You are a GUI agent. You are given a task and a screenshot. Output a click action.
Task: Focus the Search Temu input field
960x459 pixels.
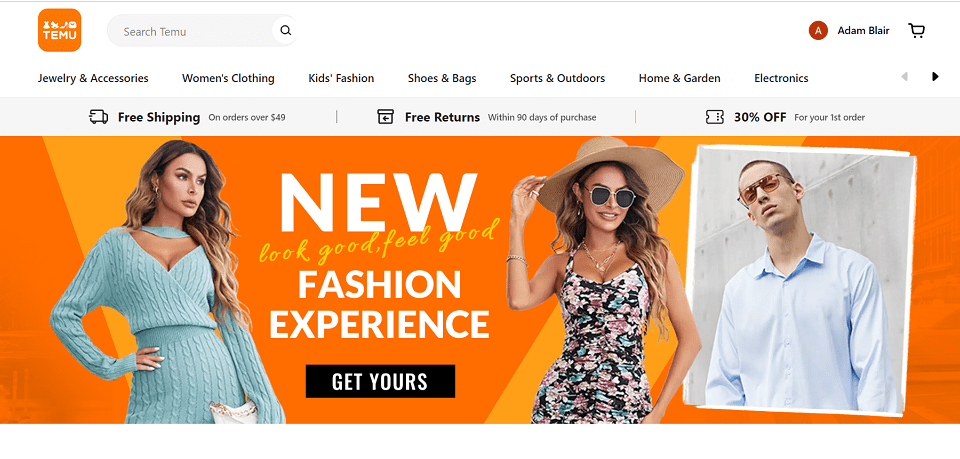coord(190,31)
